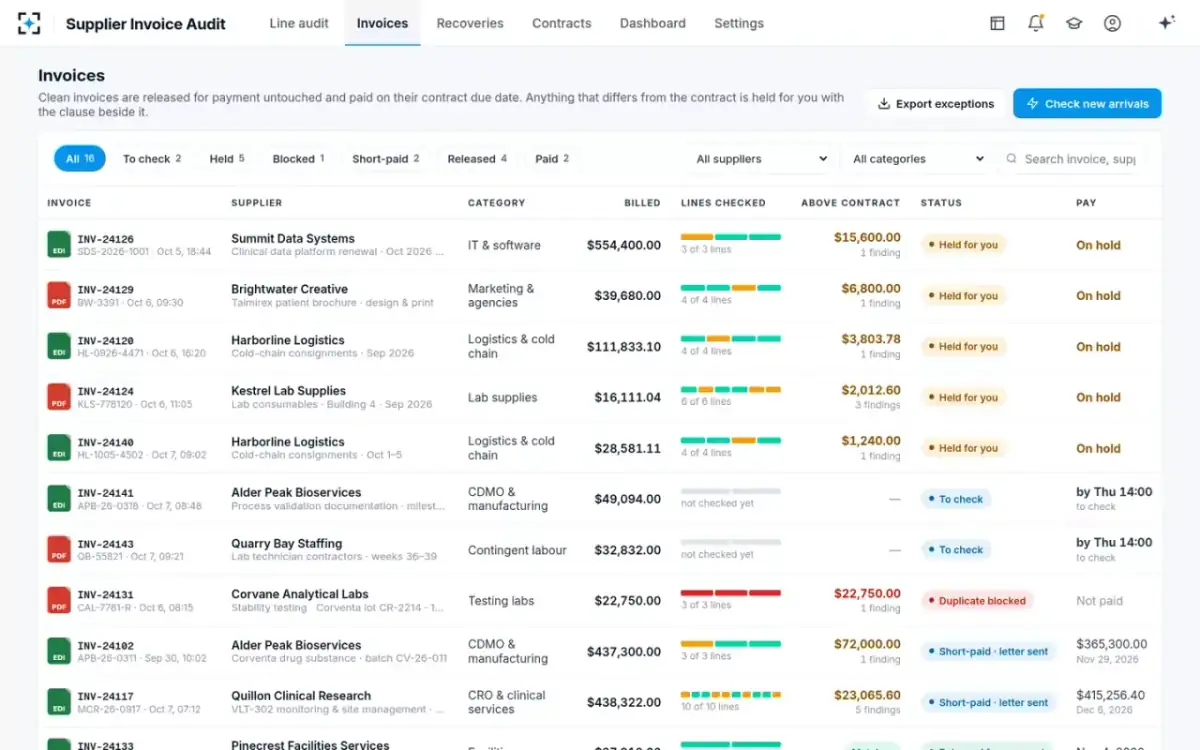The width and height of the screenshot is (1200, 750).
Task: Click the search magnifier icon
Action: point(1011,159)
